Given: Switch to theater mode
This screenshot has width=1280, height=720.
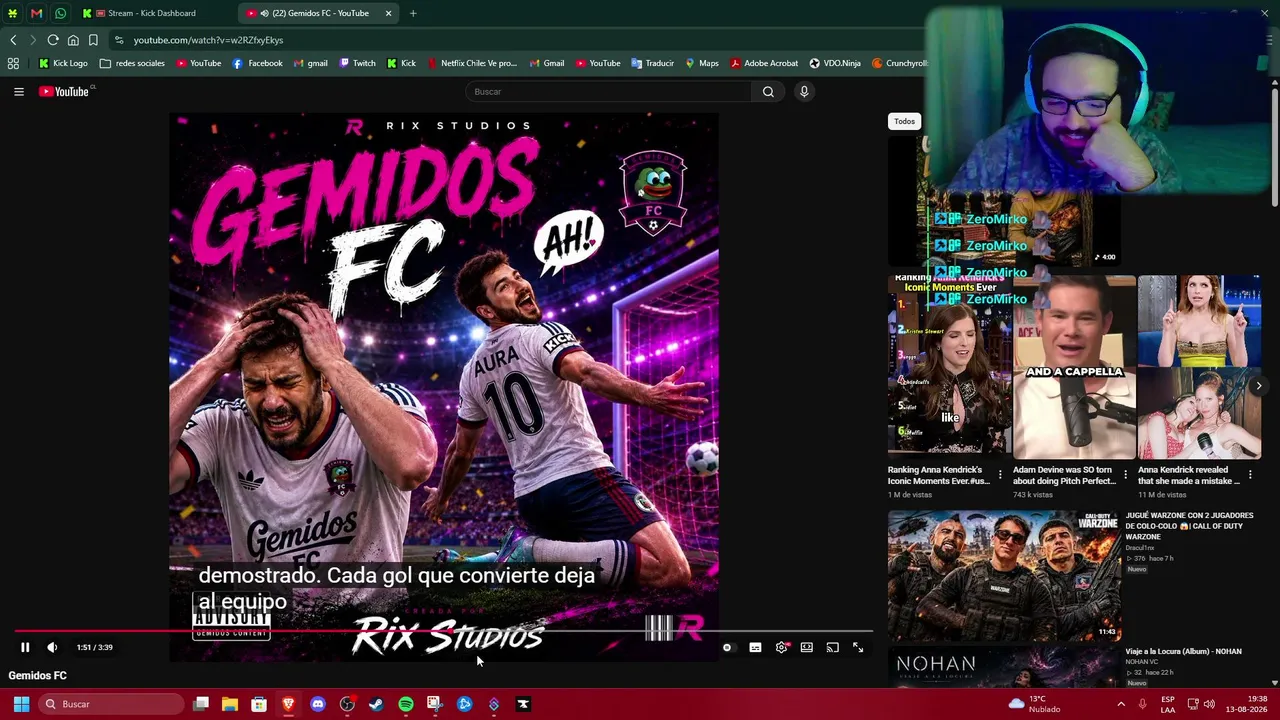Looking at the screenshot, I should coord(807,647).
